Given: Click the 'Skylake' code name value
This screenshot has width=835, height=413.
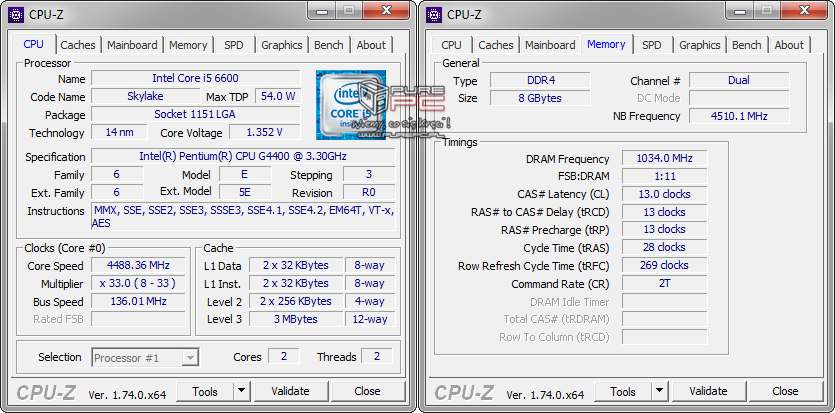Looking at the screenshot, I should tap(145, 96).
